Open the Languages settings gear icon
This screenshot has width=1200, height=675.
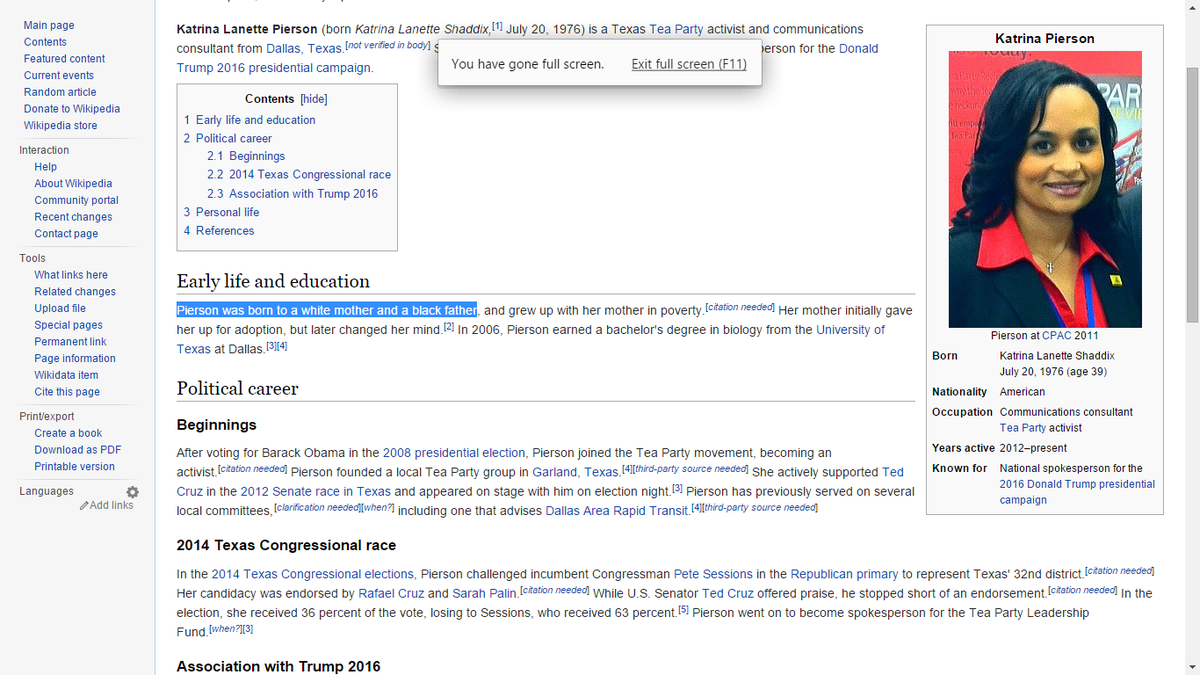pos(132,492)
